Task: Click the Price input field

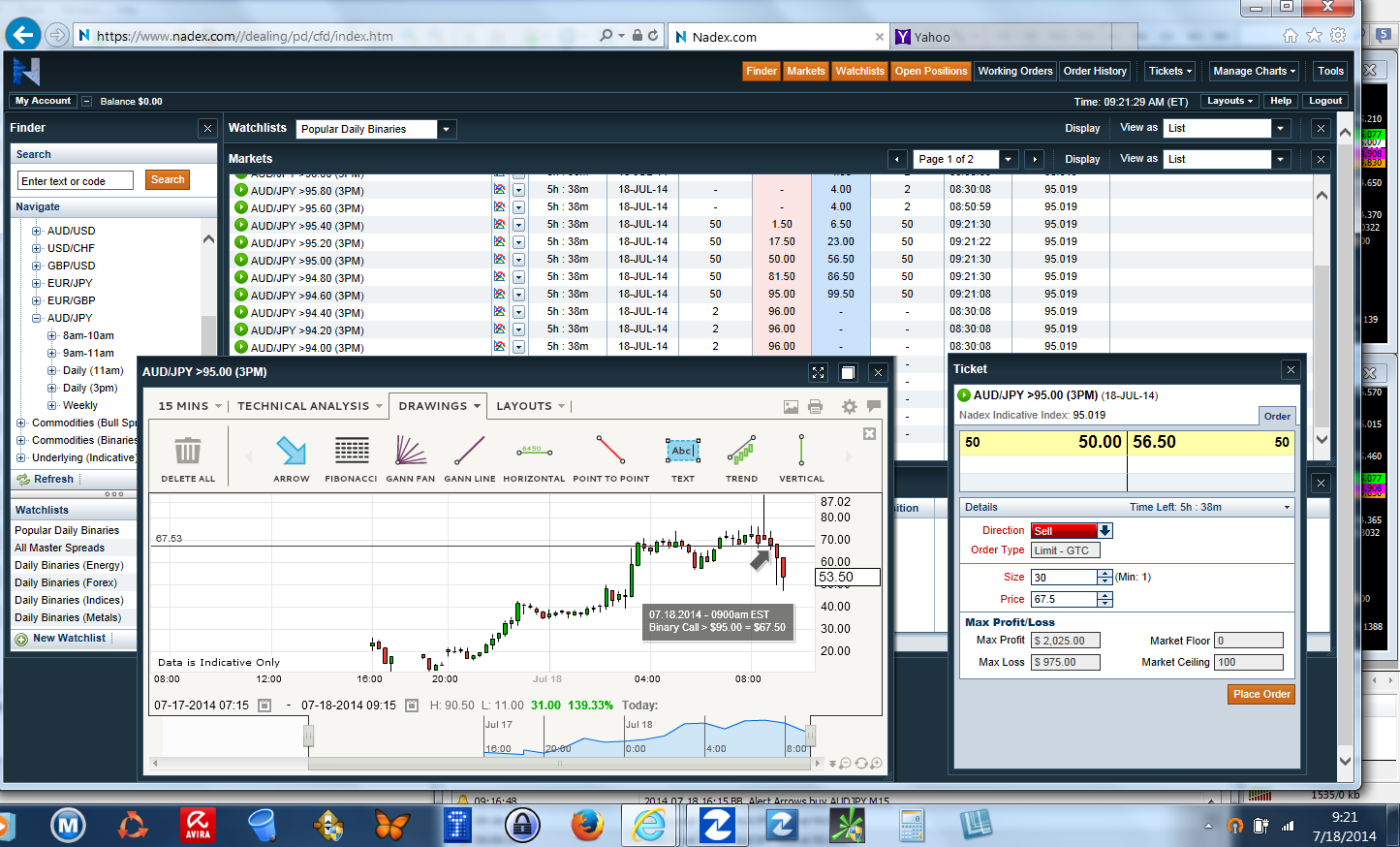Action: (x=1064, y=600)
